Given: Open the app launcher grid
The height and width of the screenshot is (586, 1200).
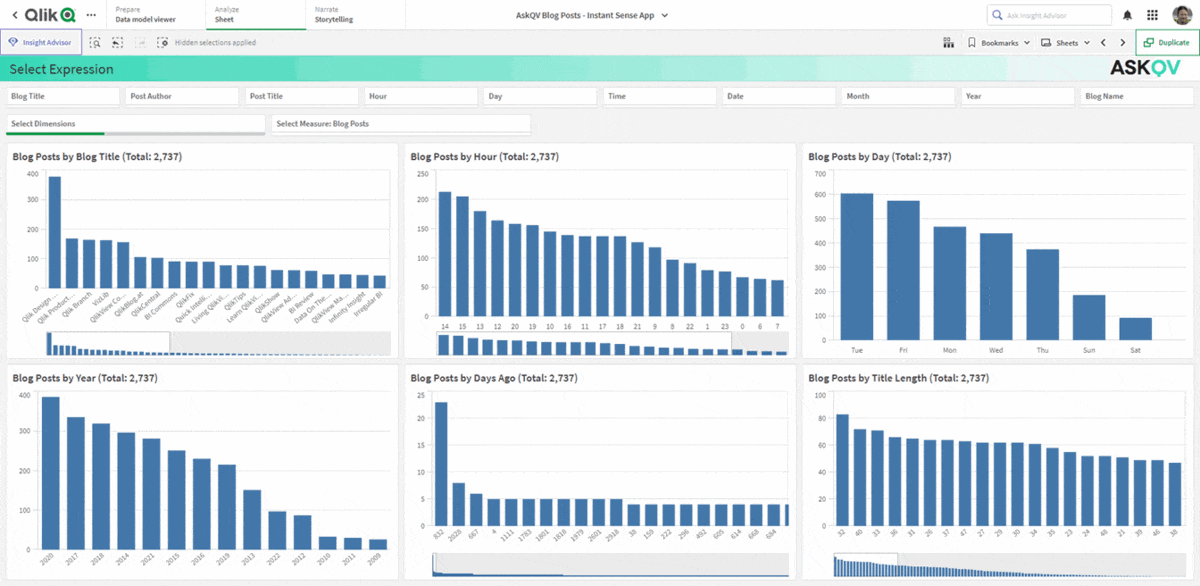Looking at the screenshot, I should coord(1153,15).
